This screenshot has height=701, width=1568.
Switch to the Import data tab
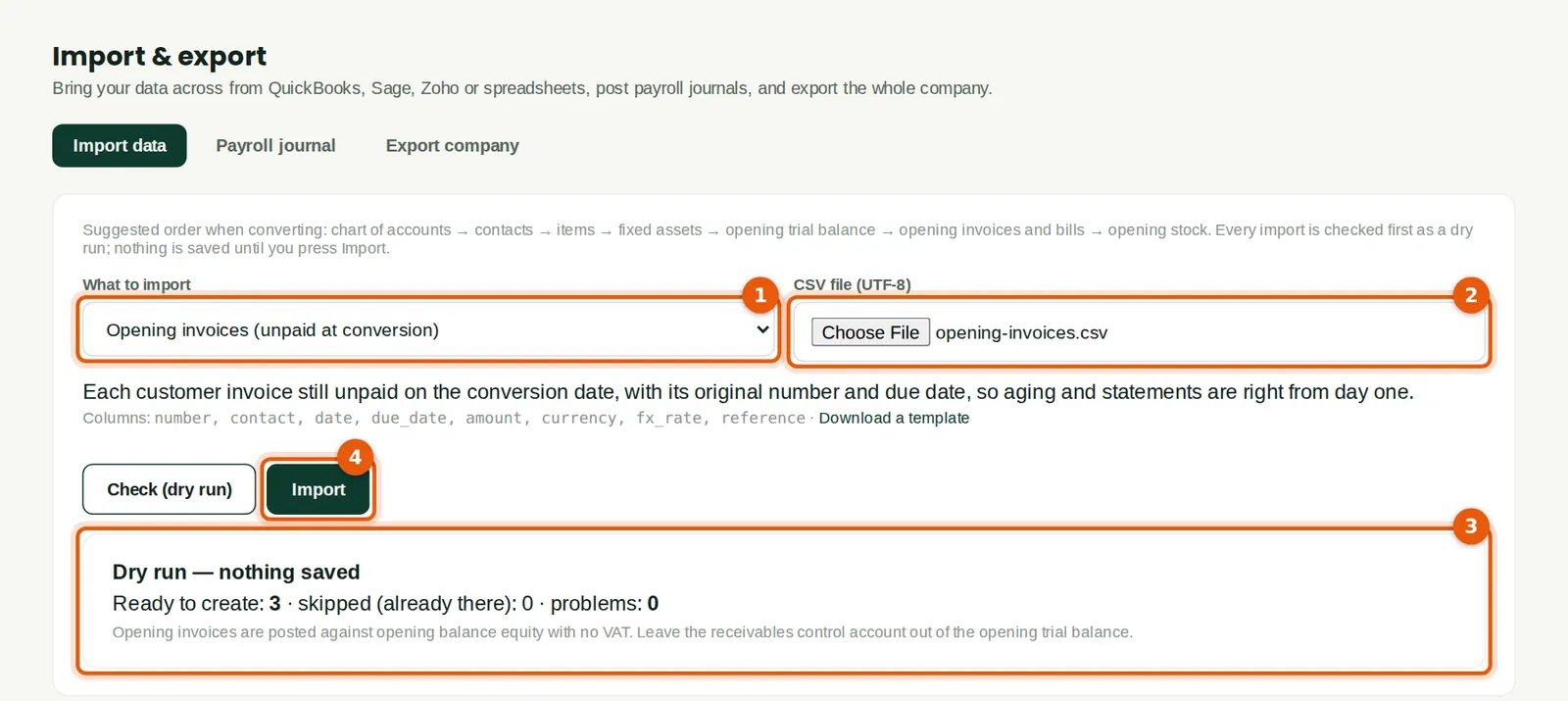120,145
